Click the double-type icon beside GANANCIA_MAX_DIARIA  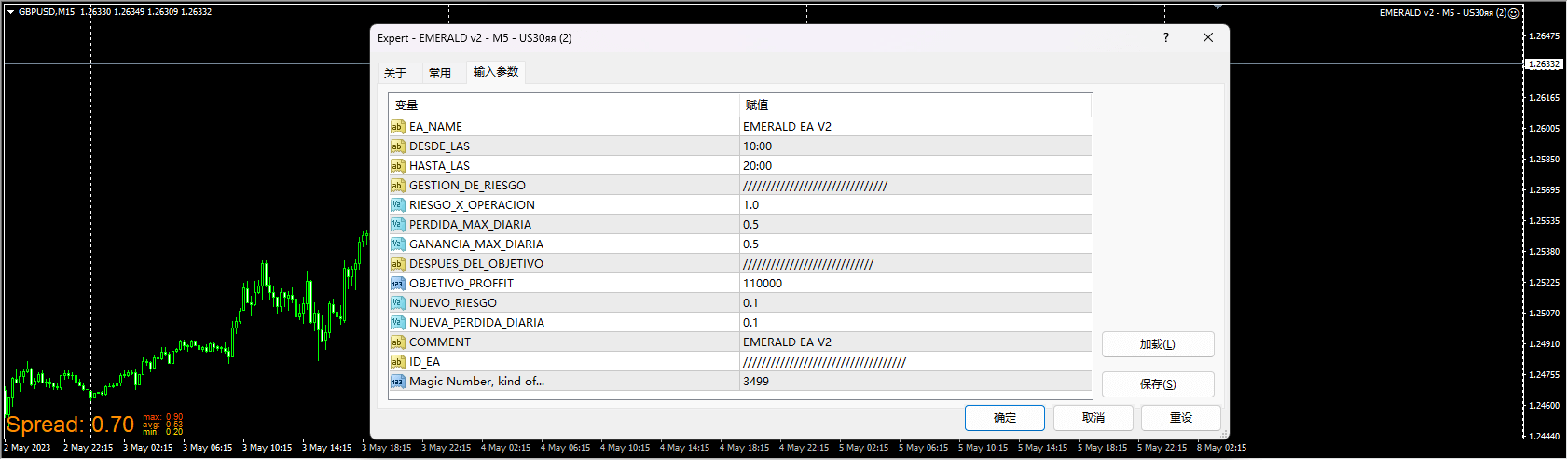point(397,244)
